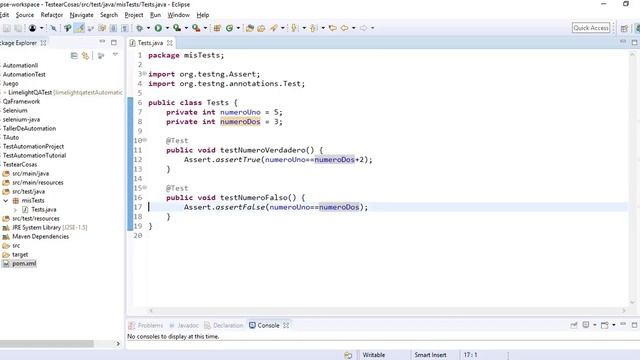Click the New Java Package icon
The image size is (640, 360).
pyautogui.click(x=217, y=28)
